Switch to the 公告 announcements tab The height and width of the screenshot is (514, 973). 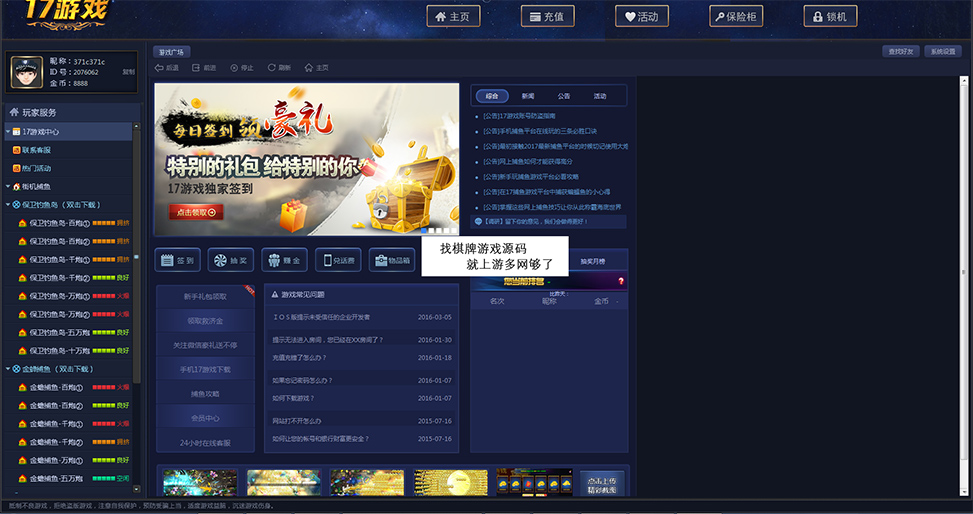[x=563, y=96]
